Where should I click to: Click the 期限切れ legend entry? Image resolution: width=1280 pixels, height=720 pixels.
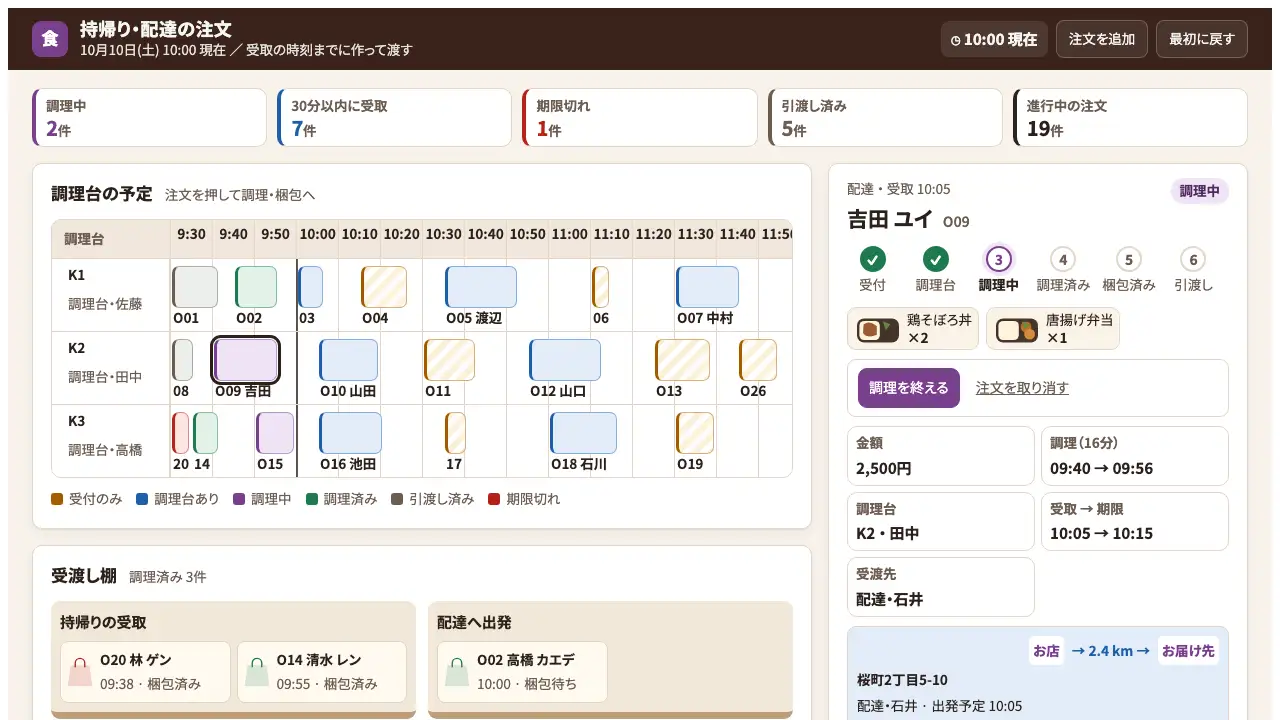point(524,499)
